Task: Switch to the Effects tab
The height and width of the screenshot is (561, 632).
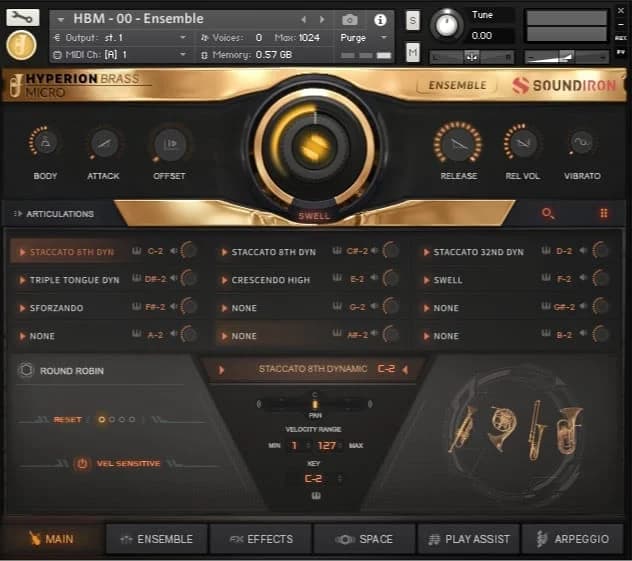Action: (x=260, y=539)
